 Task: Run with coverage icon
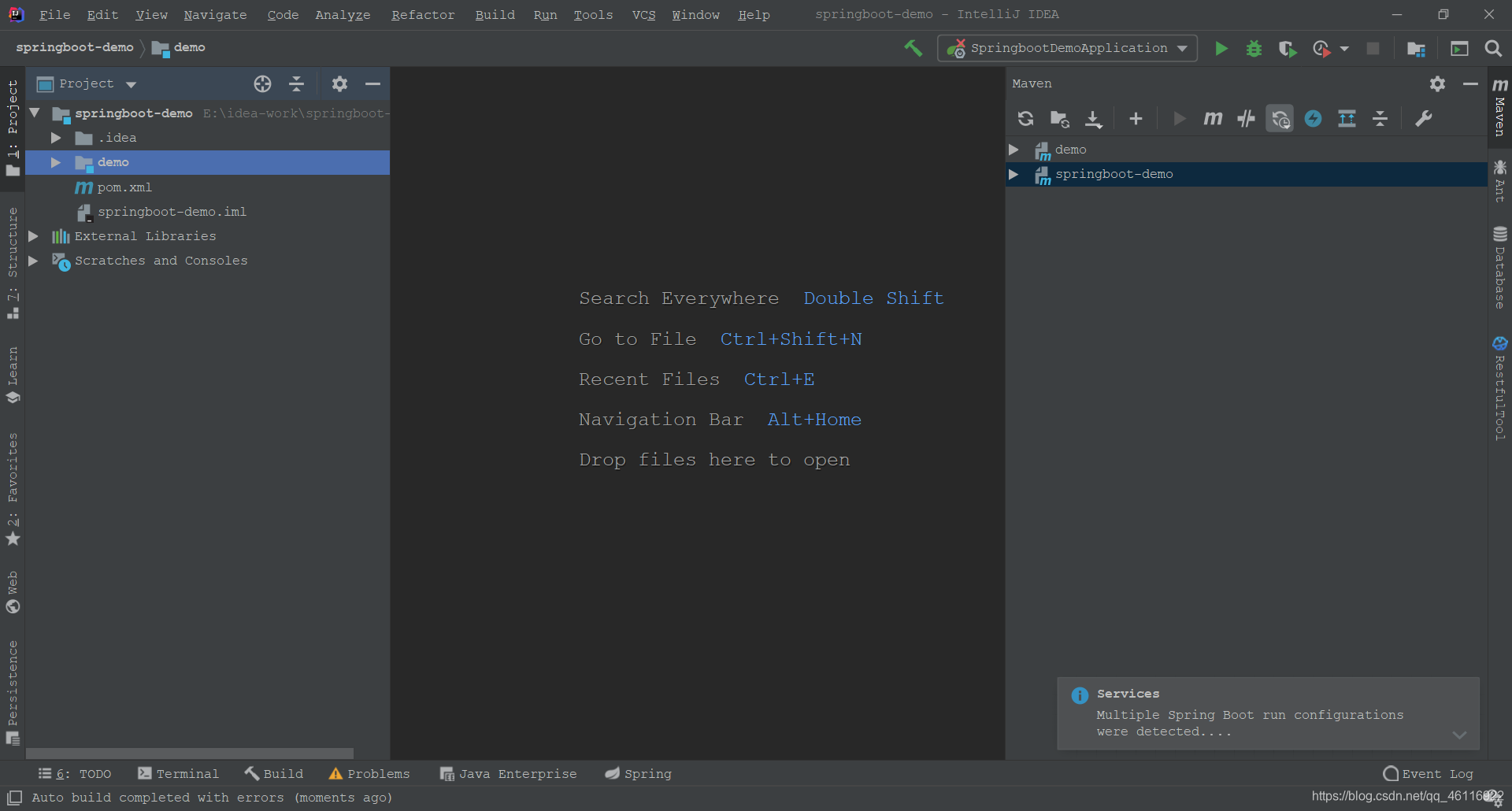[1288, 49]
